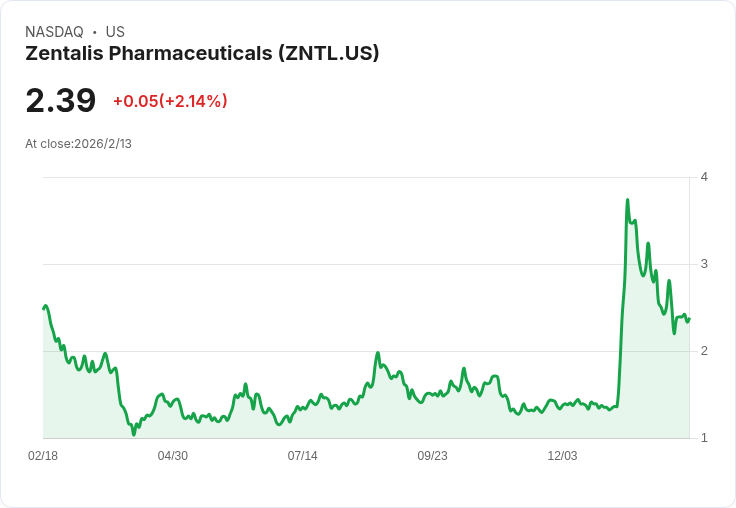
Task: Select the 04/30 date axis label
Action: point(173,456)
